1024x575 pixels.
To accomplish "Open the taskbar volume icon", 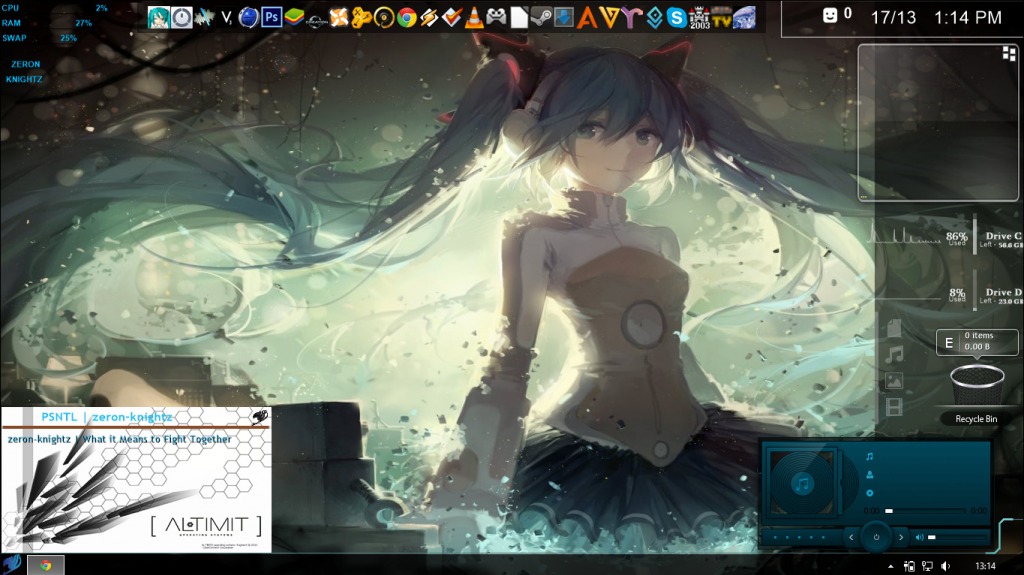I will [946, 566].
